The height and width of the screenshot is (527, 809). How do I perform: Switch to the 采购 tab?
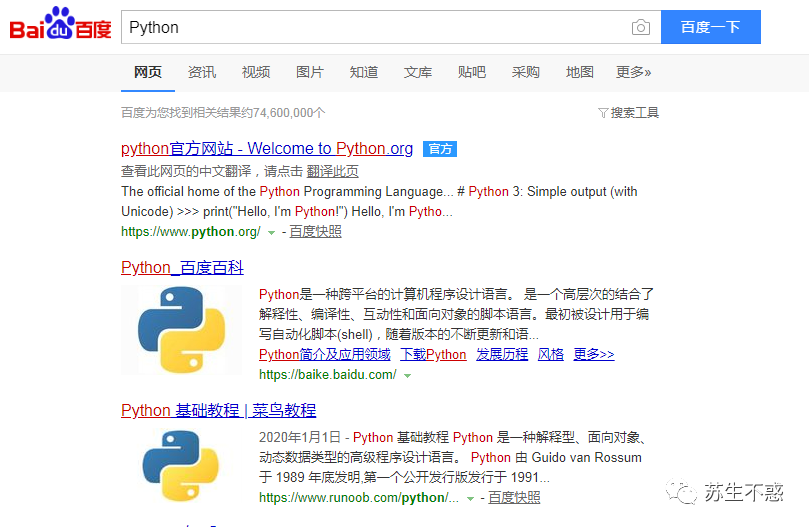tap(525, 72)
